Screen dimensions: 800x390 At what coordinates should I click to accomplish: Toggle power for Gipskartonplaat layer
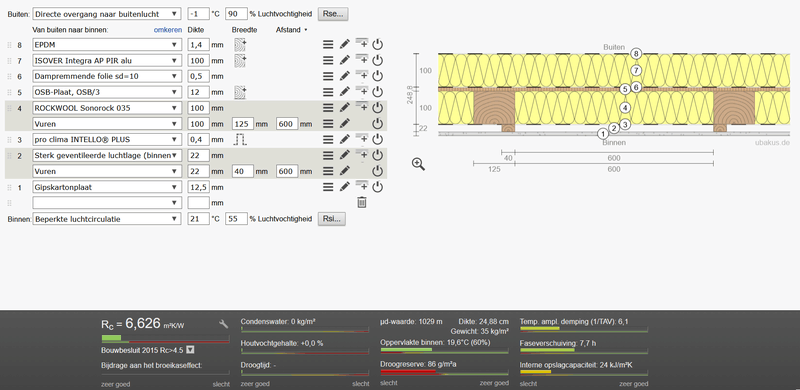pyautogui.click(x=377, y=187)
